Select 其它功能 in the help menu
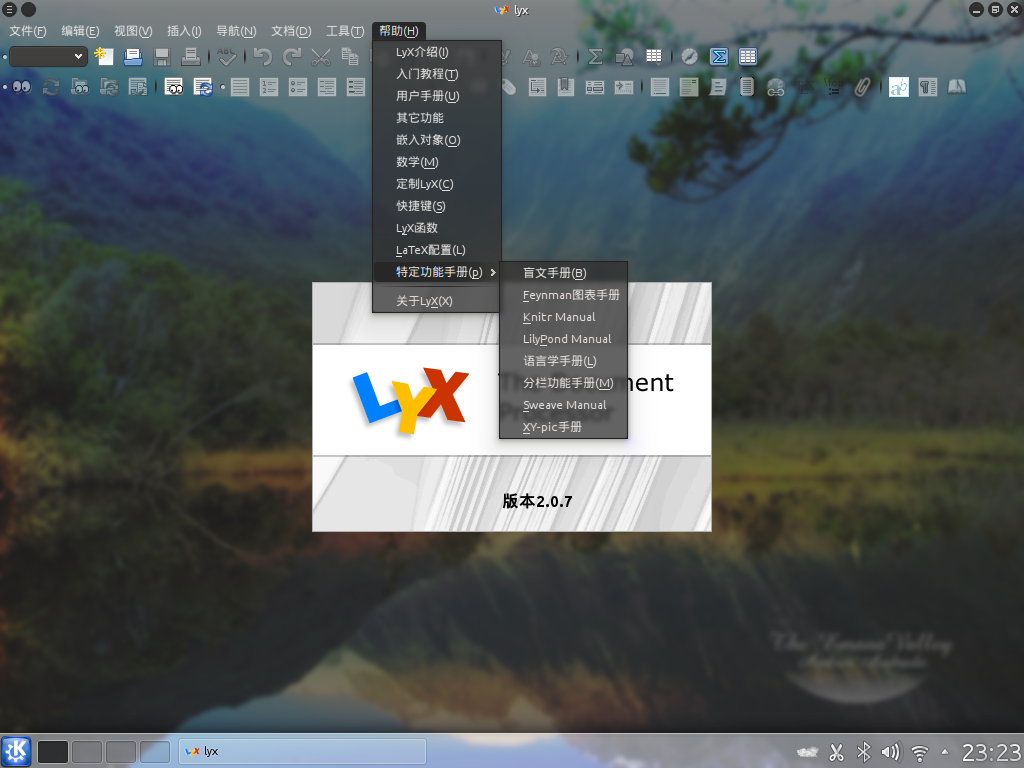Image resolution: width=1024 pixels, height=768 pixels. [437, 118]
